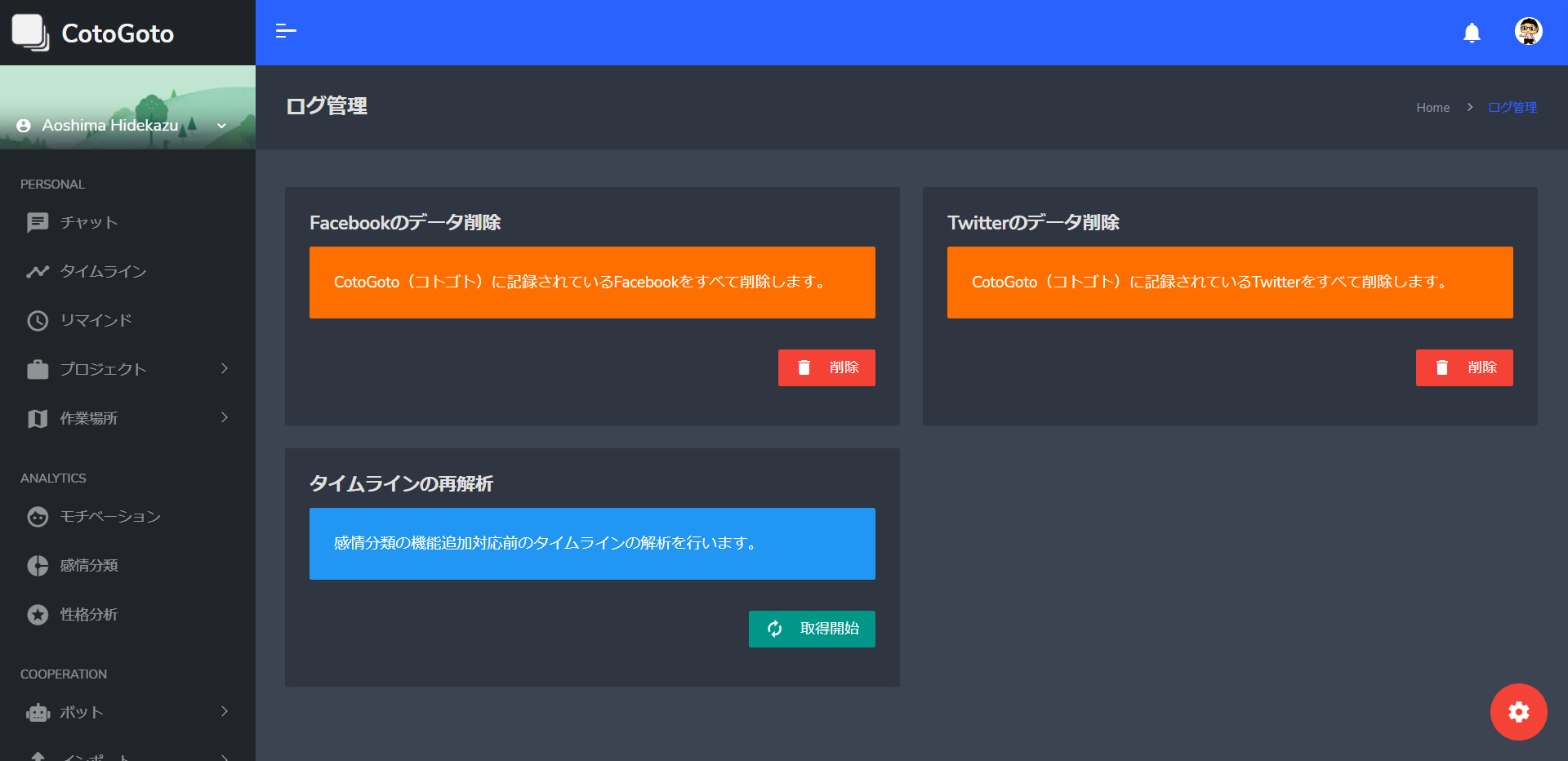Open the user avatar menu
Viewport: 1568px width, 761px height.
pos(1528,32)
